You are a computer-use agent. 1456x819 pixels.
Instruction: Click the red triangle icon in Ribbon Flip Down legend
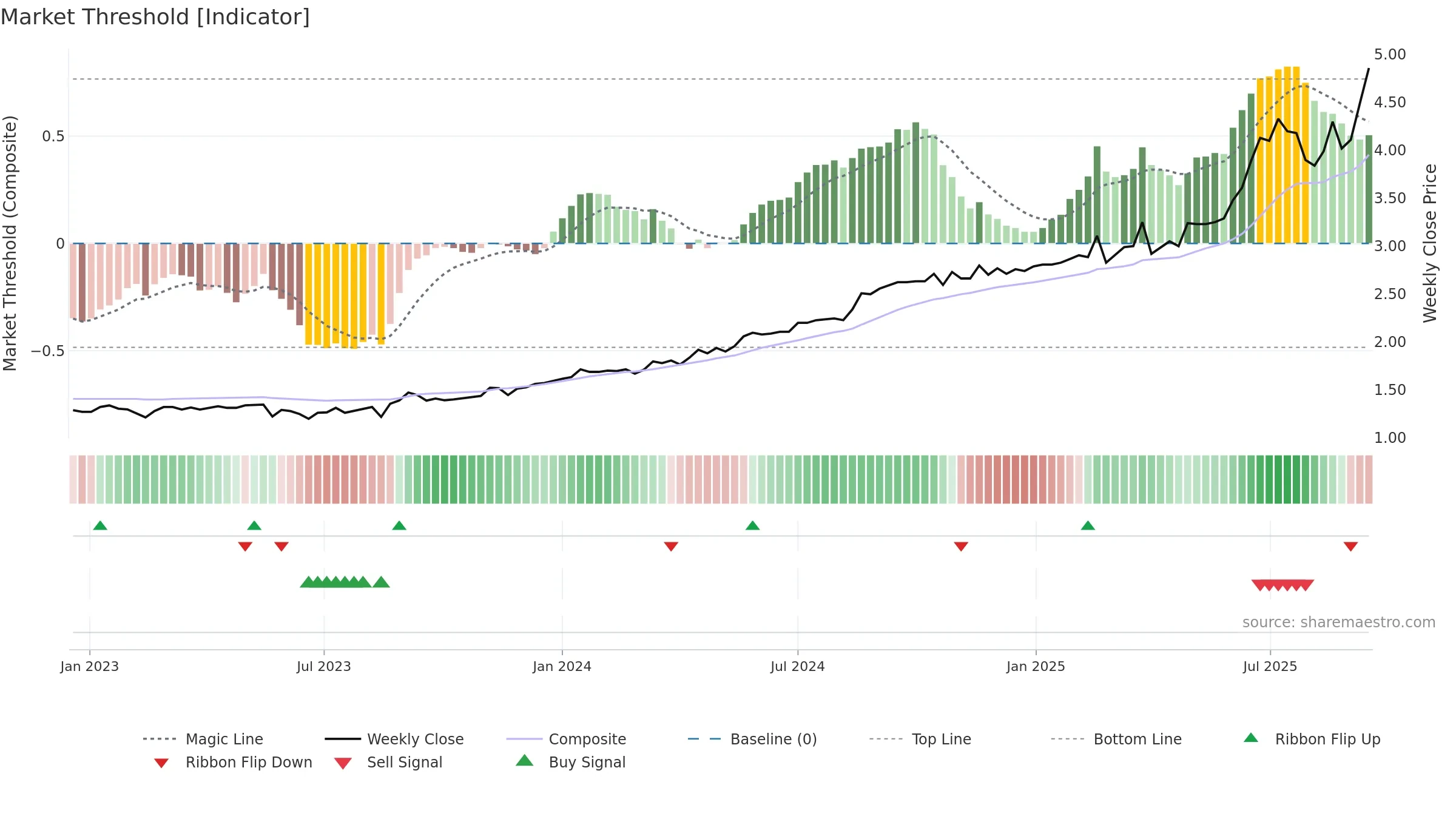coord(161,763)
